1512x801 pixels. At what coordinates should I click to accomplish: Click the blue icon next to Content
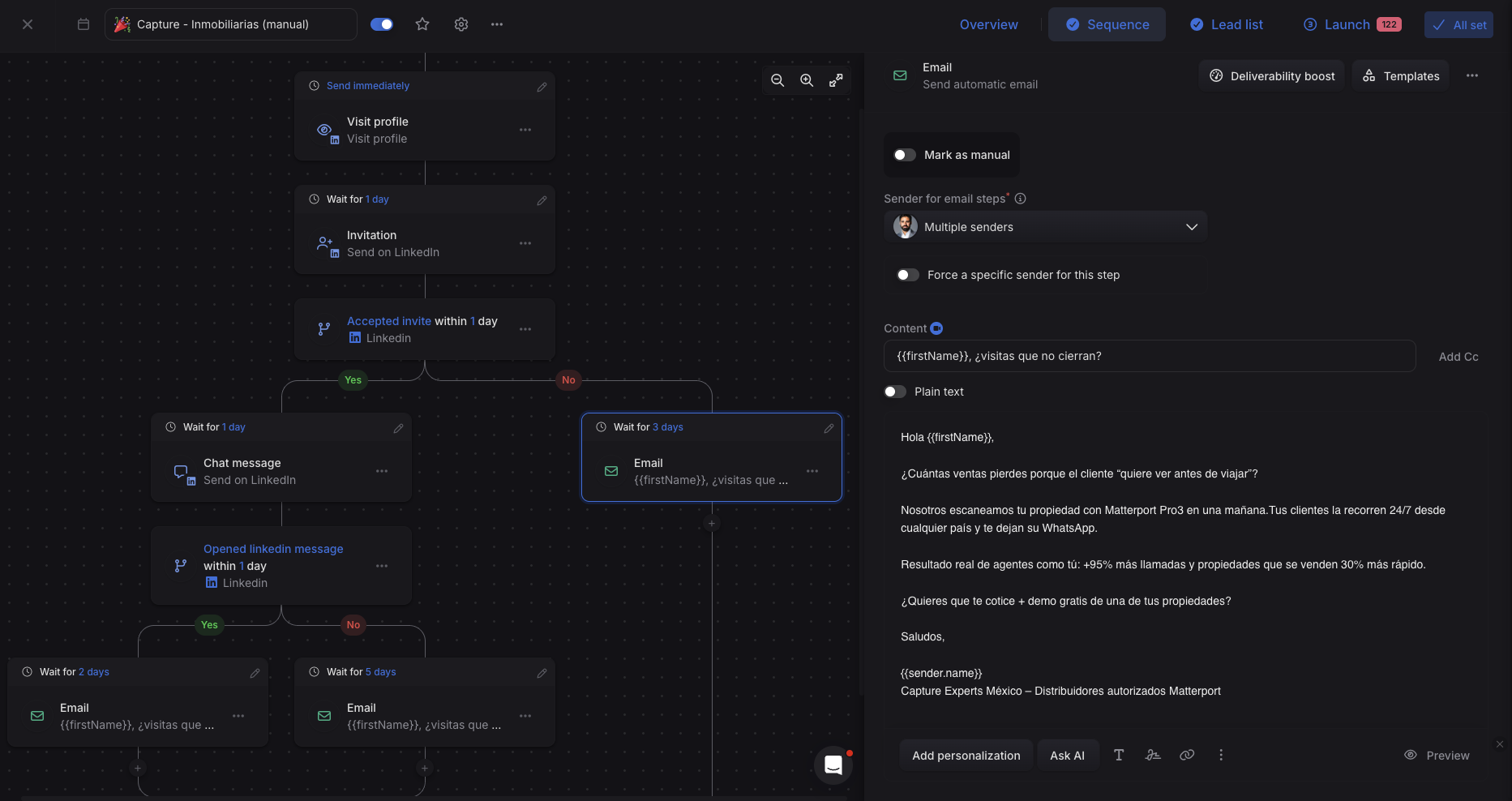[x=936, y=328]
